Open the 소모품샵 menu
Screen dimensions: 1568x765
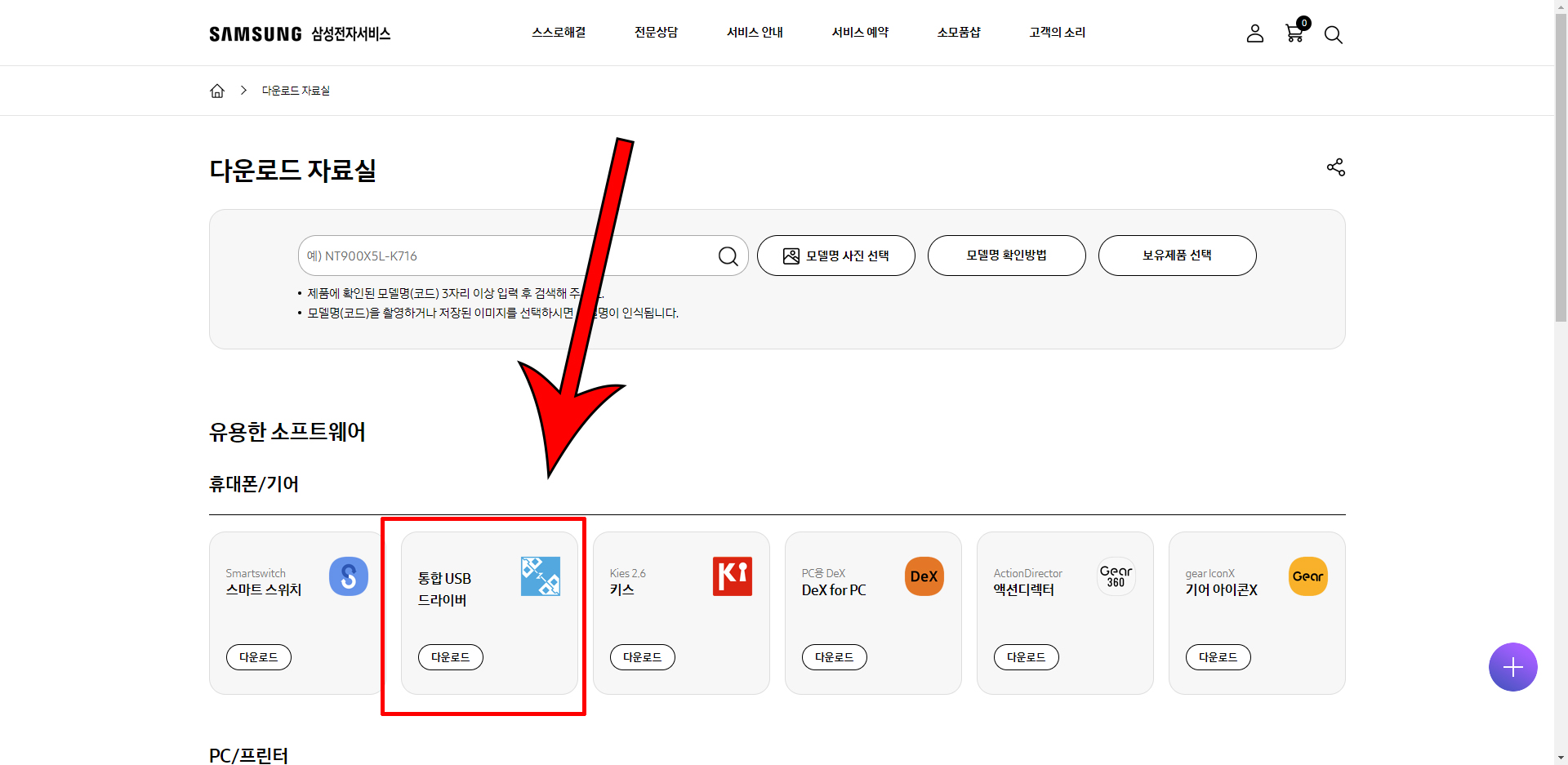point(959,33)
